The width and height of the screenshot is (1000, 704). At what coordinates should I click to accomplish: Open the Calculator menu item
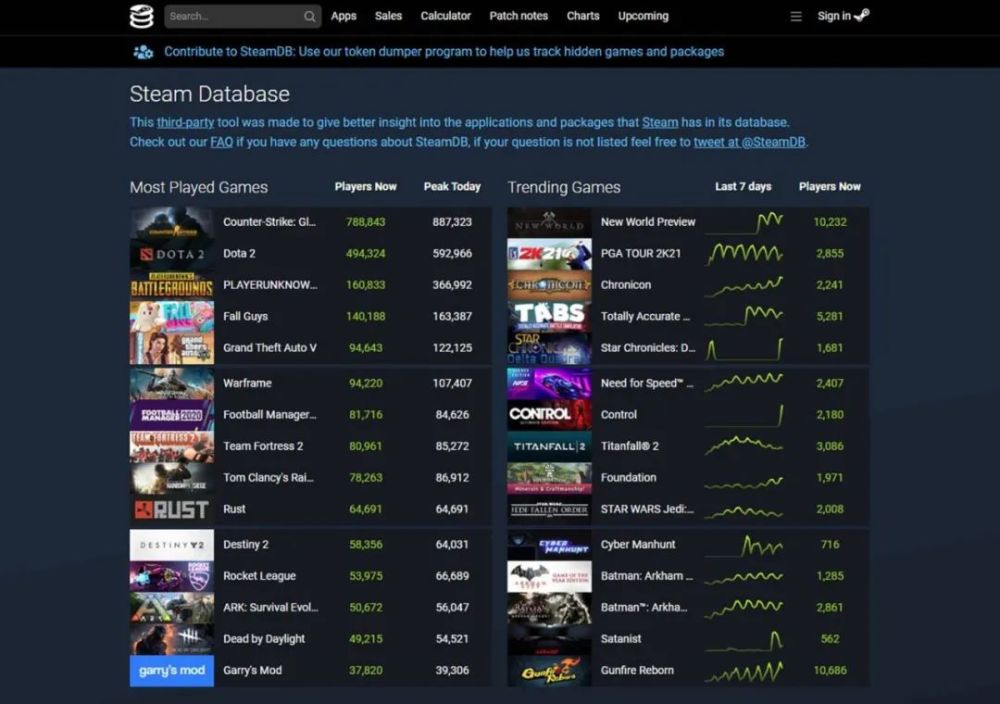coord(445,16)
